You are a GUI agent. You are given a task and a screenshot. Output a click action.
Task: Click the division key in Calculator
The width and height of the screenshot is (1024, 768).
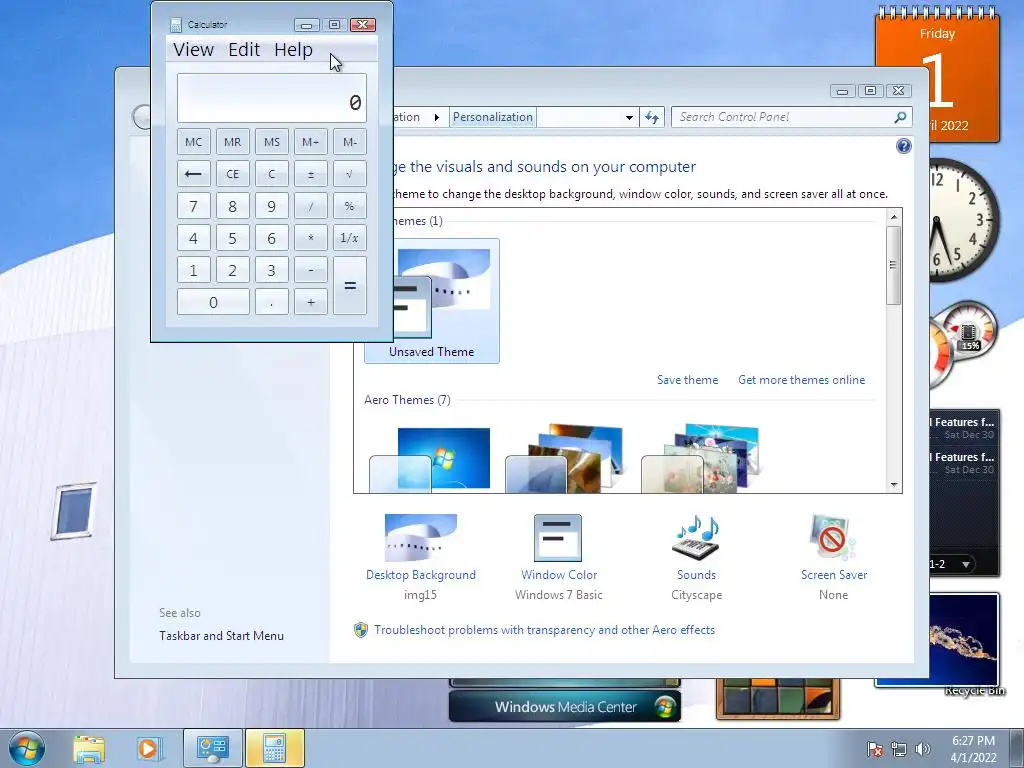click(311, 206)
